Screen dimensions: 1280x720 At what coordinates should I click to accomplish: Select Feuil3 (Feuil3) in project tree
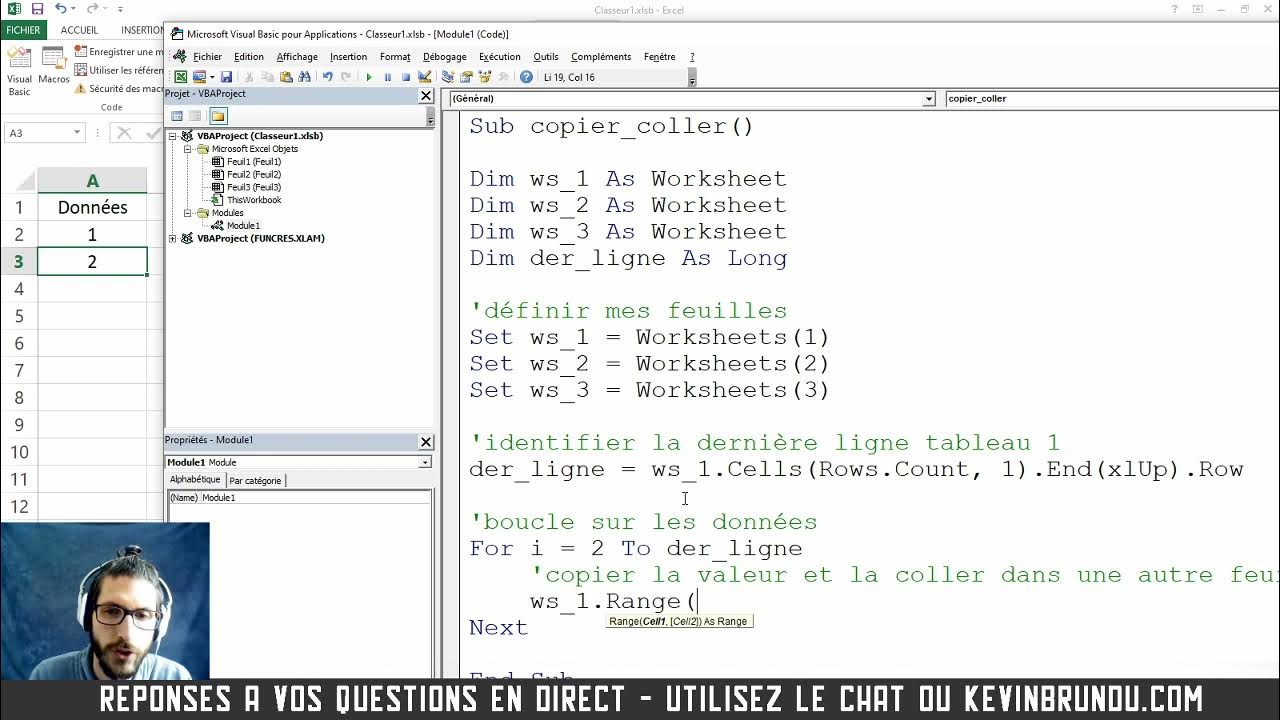coord(254,187)
